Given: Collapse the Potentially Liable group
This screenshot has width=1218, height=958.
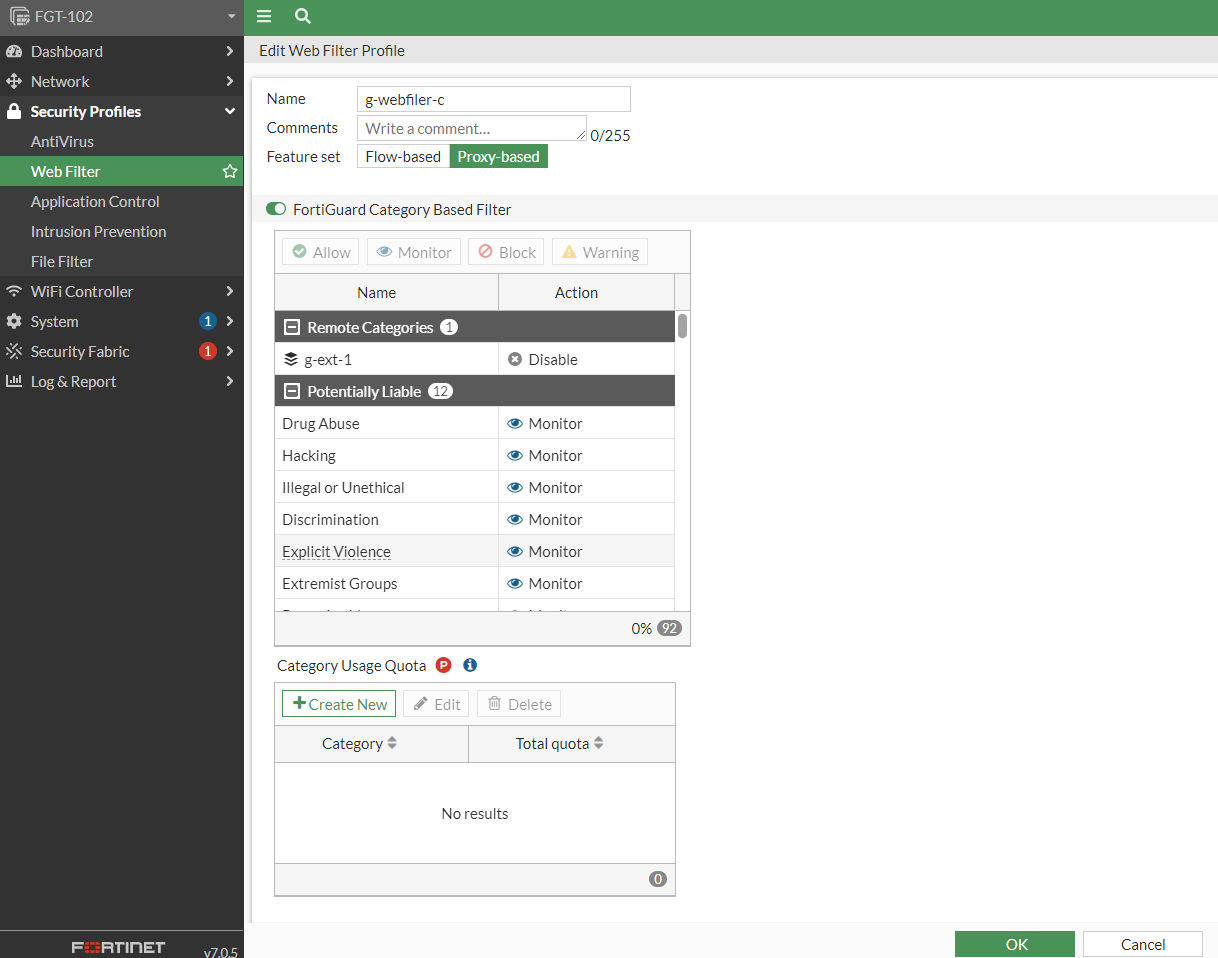Looking at the screenshot, I should [x=292, y=391].
